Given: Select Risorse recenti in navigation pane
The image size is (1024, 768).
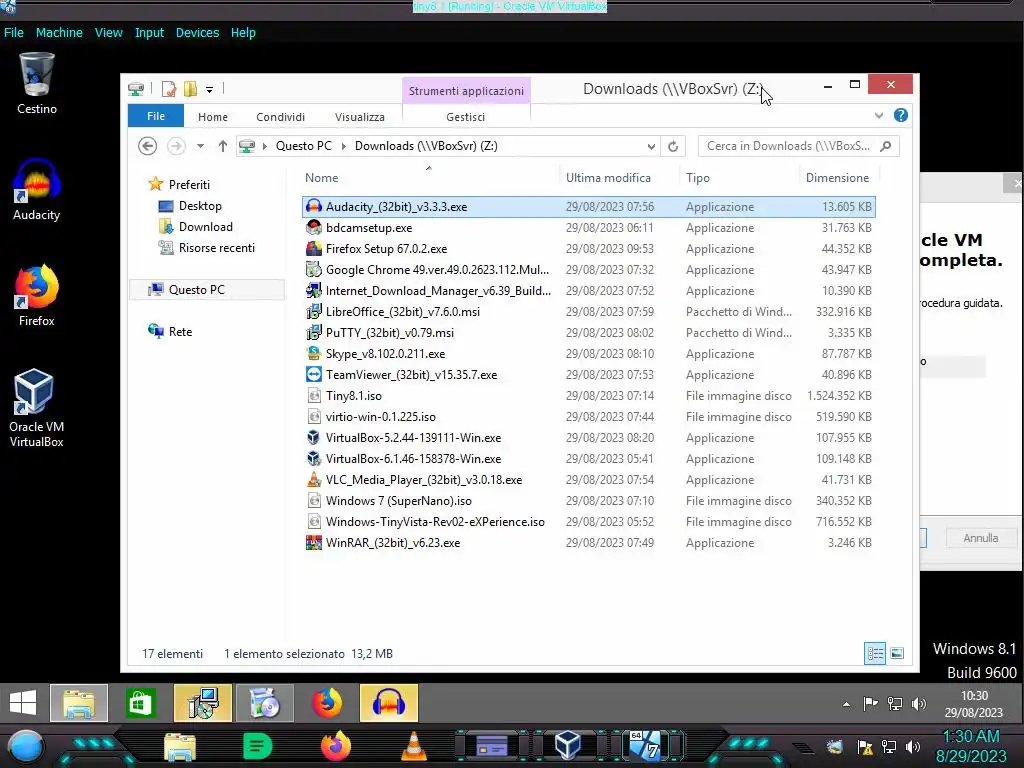Looking at the screenshot, I should click(x=217, y=248).
